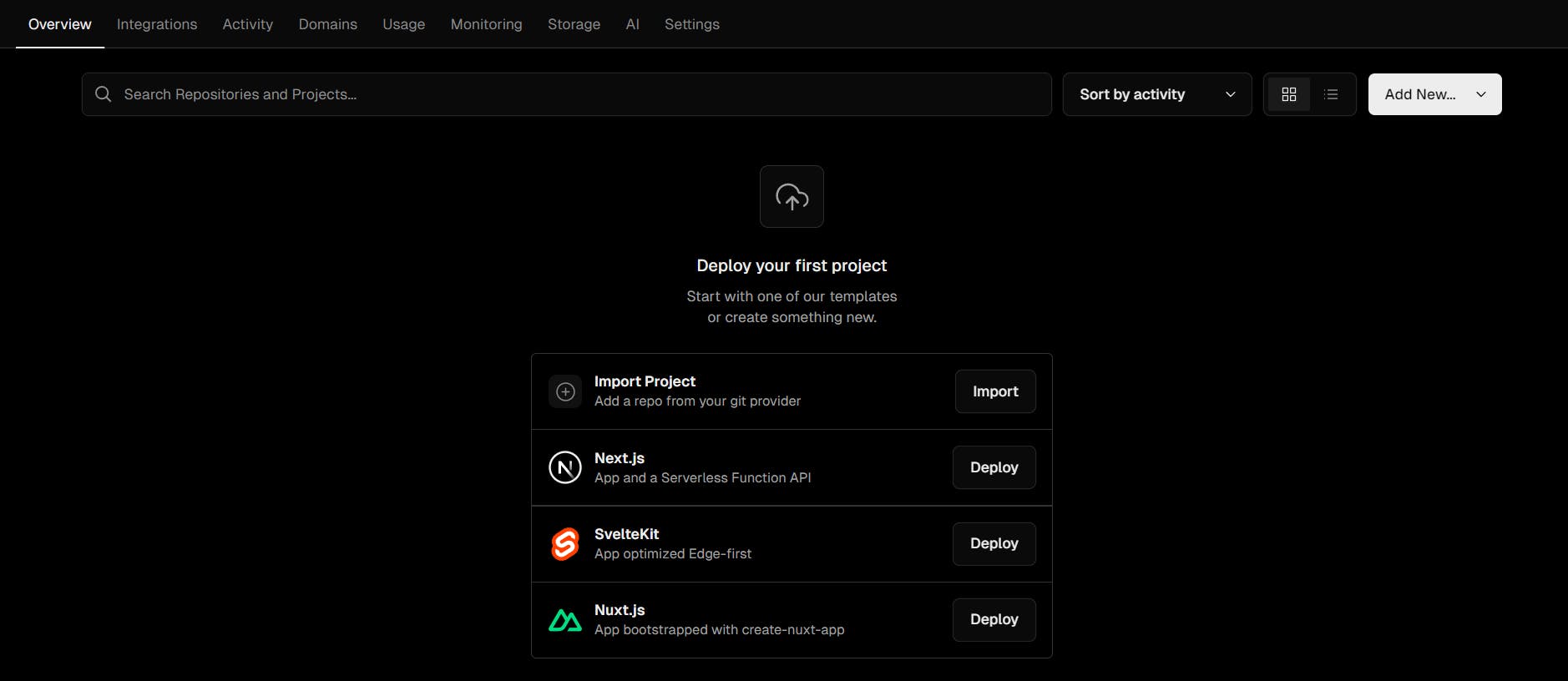This screenshot has height=681, width=1568.
Task: Click the Import Project plus icon
Action: pyautogui.click(x=565, y=391)
